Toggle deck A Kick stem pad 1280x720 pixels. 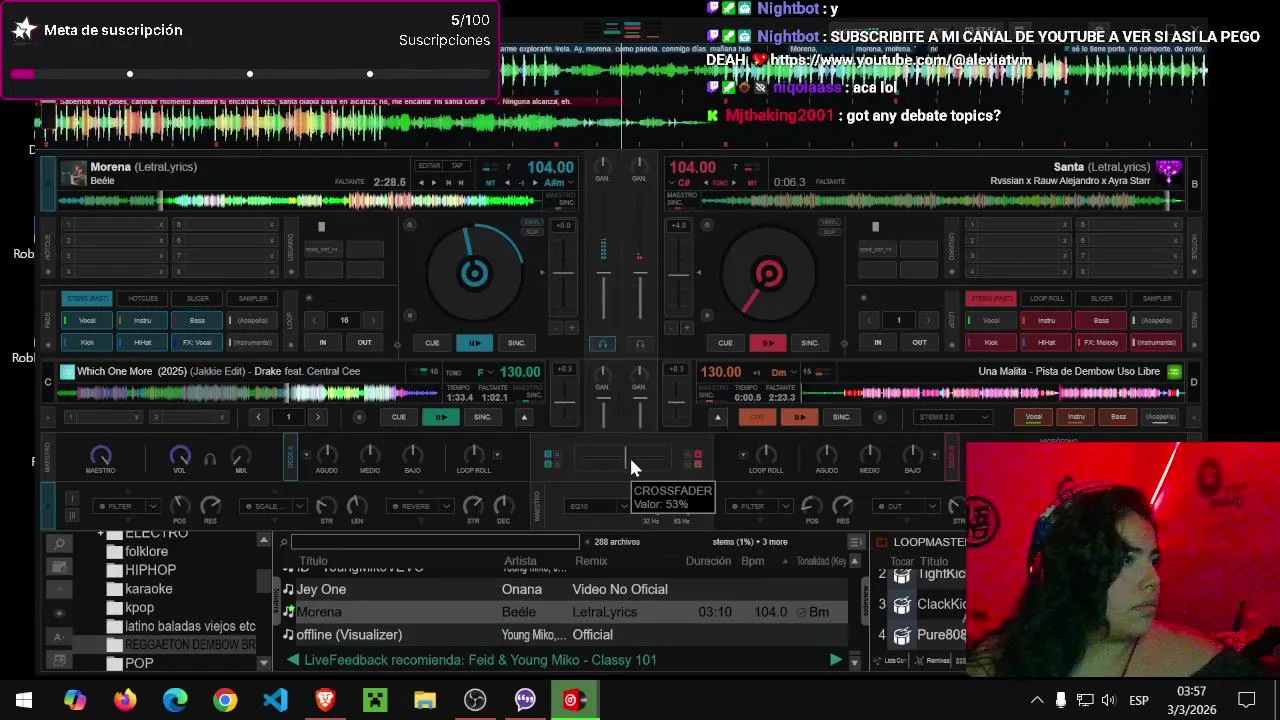87,343
